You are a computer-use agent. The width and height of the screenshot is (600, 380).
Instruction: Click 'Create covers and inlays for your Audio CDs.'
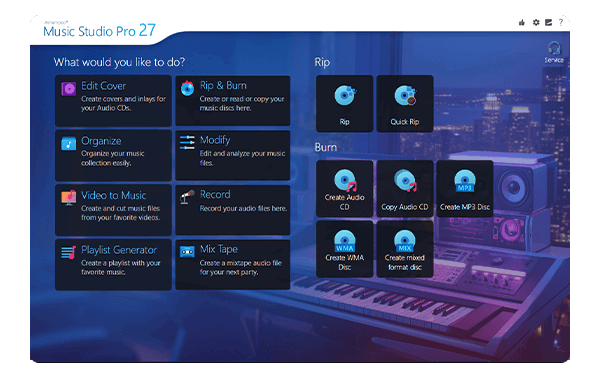(x=123, y=103)
